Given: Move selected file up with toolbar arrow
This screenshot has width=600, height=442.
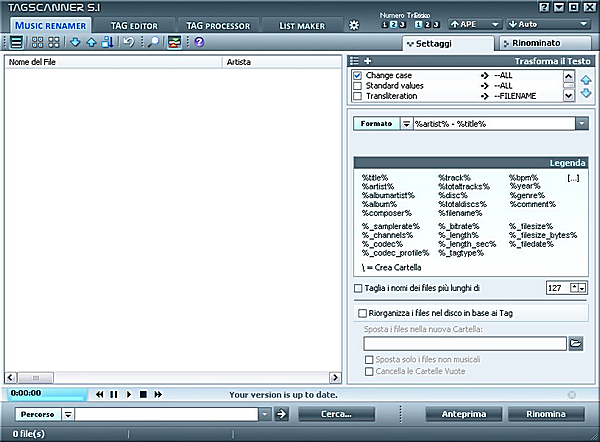Looking at the screenshot, I should [x=91, y=42].
